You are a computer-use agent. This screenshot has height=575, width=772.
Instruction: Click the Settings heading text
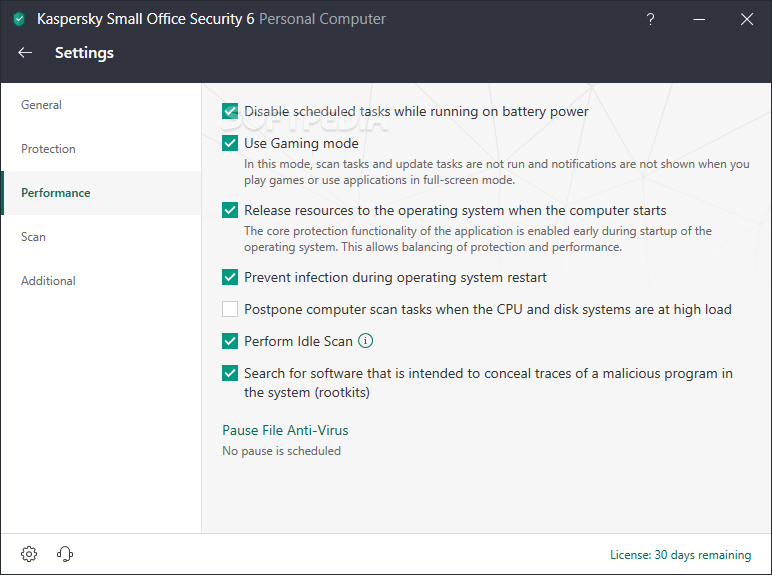click(x=84, y=53)
